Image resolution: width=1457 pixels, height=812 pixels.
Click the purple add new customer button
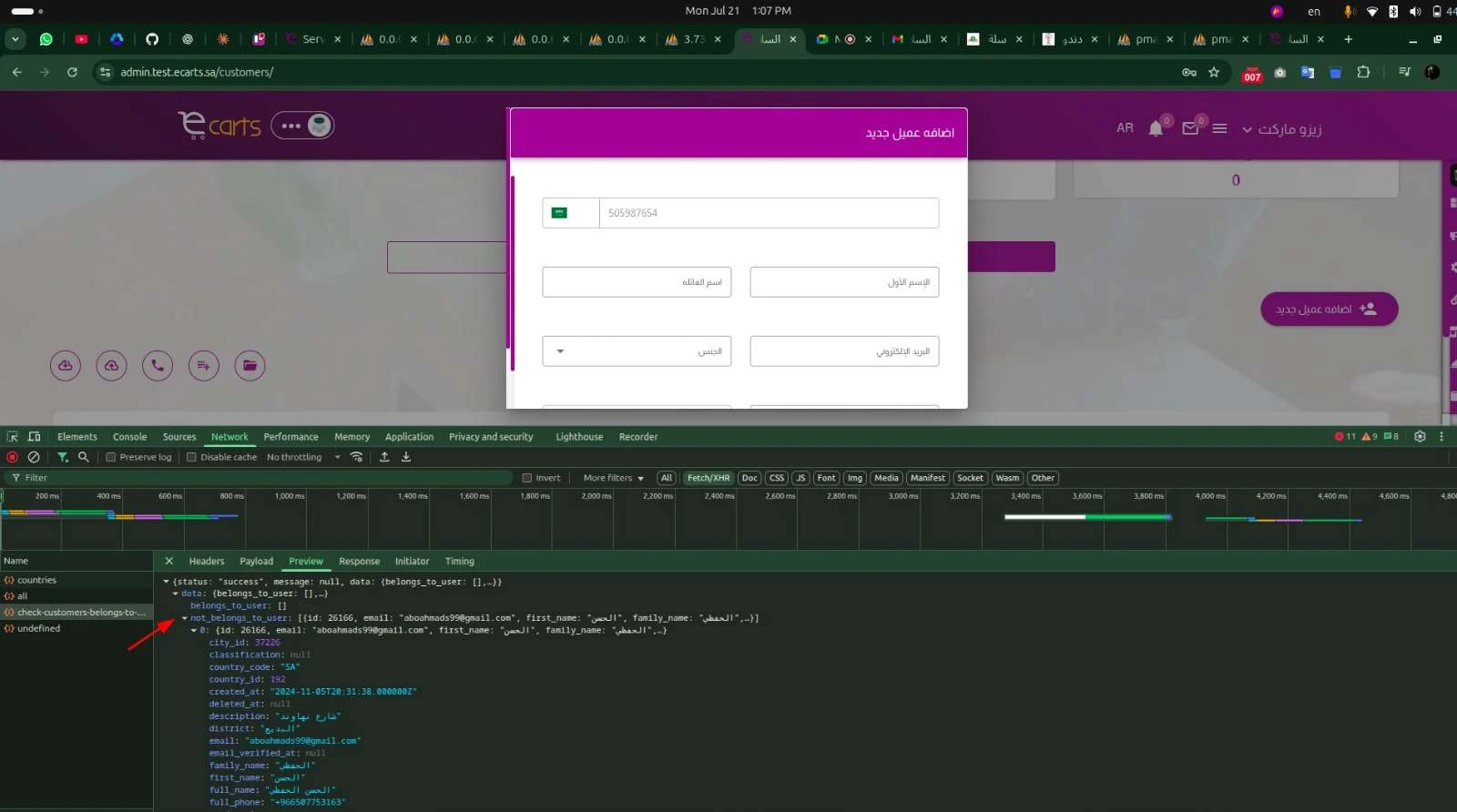click(1329, 309)
